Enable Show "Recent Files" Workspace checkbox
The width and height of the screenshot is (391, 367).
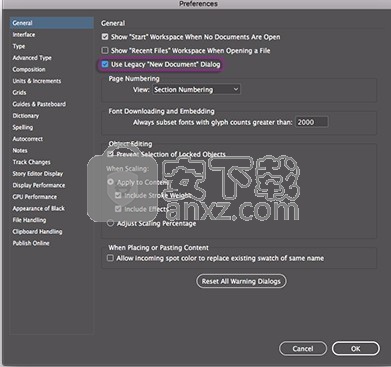coord(105,50)
